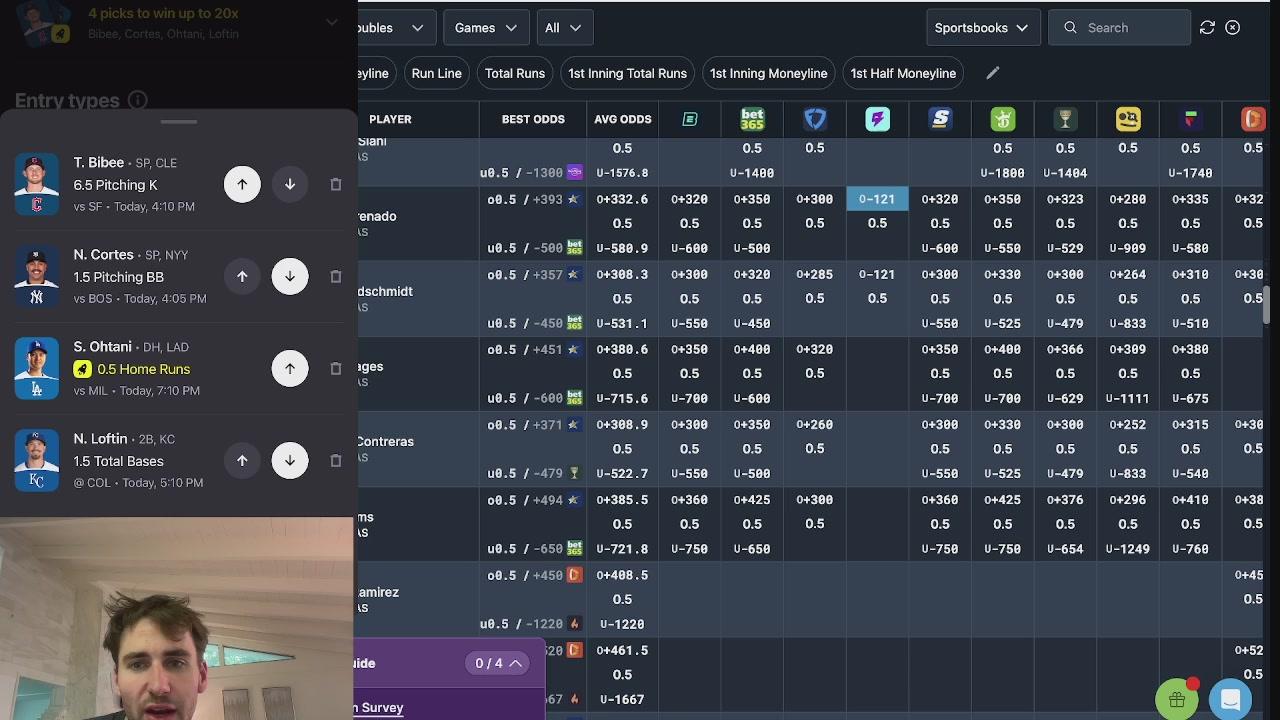1280x720 pixels.
Task: Click the Entry types info icon
Action: (138, 100)
